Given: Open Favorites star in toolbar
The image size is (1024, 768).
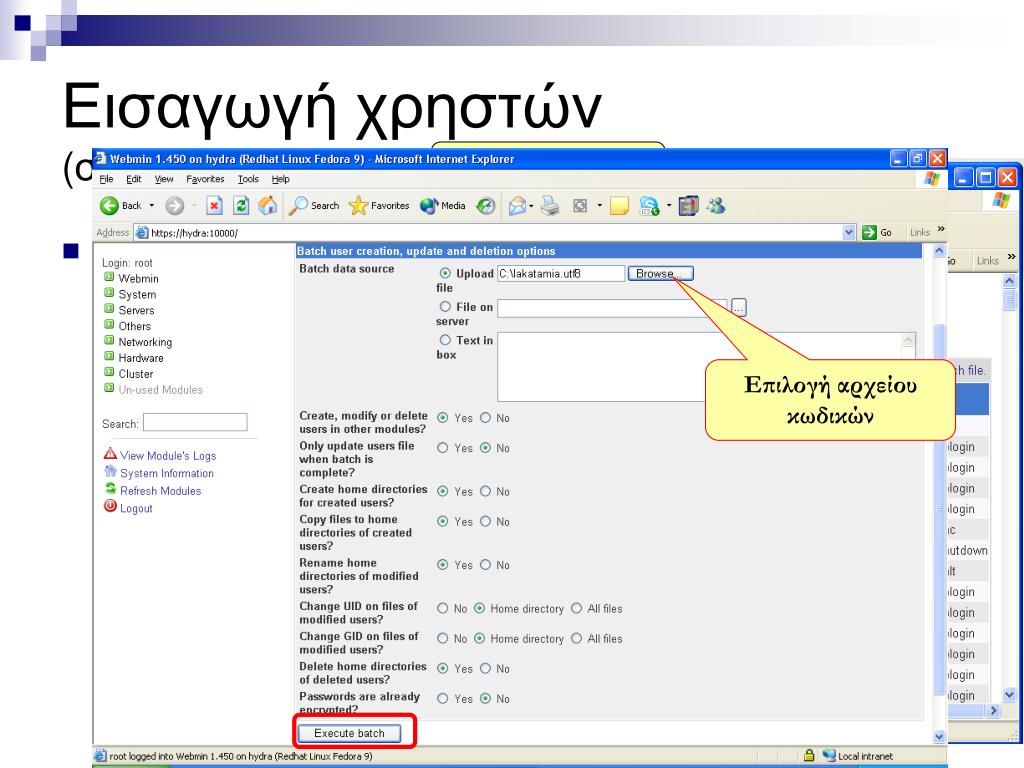Looking at the screenshot, I should pyautogui.click(x=379, y=206).
